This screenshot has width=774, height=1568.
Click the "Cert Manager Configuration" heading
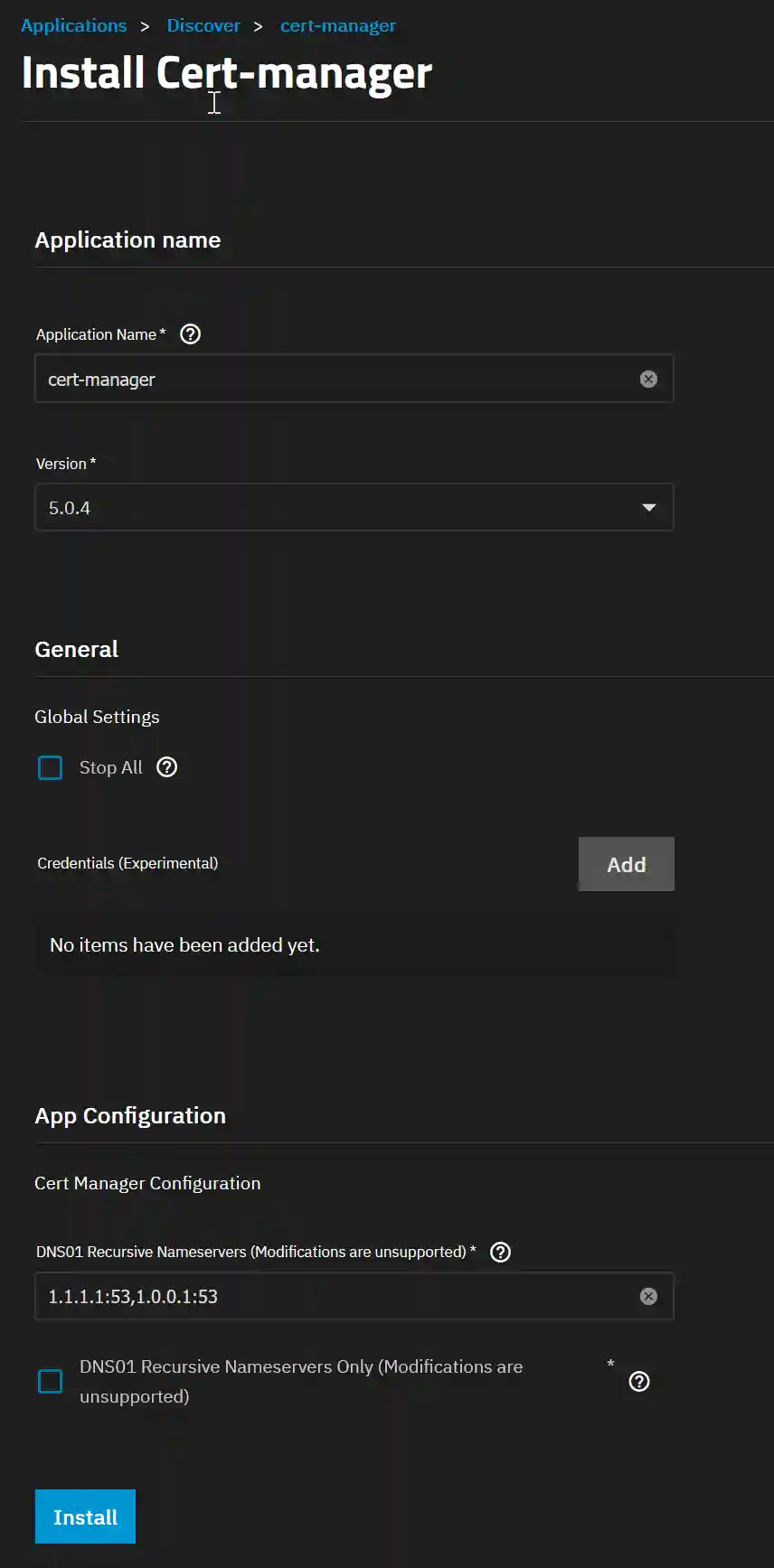click(x=147, y=1183)
